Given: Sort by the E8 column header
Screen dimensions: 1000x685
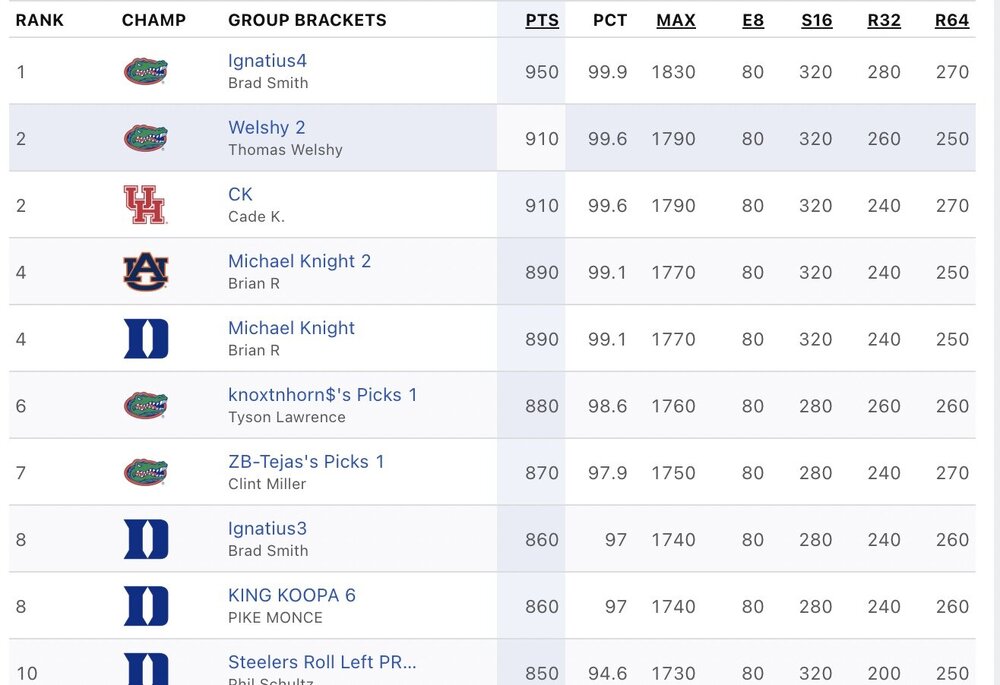Looking at the screenshot, I should coord(753,20).
